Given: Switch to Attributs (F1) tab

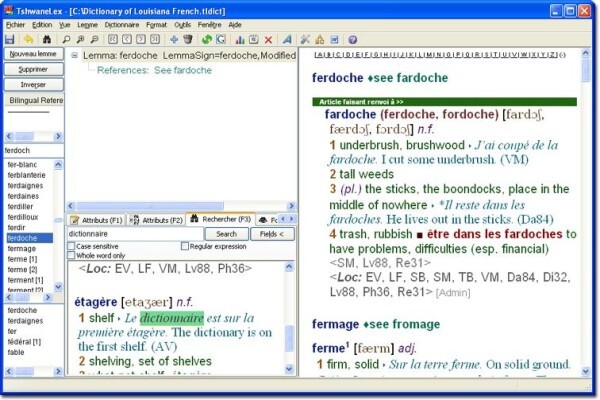Looking at the screenshot, I should (x=96, y=220).
